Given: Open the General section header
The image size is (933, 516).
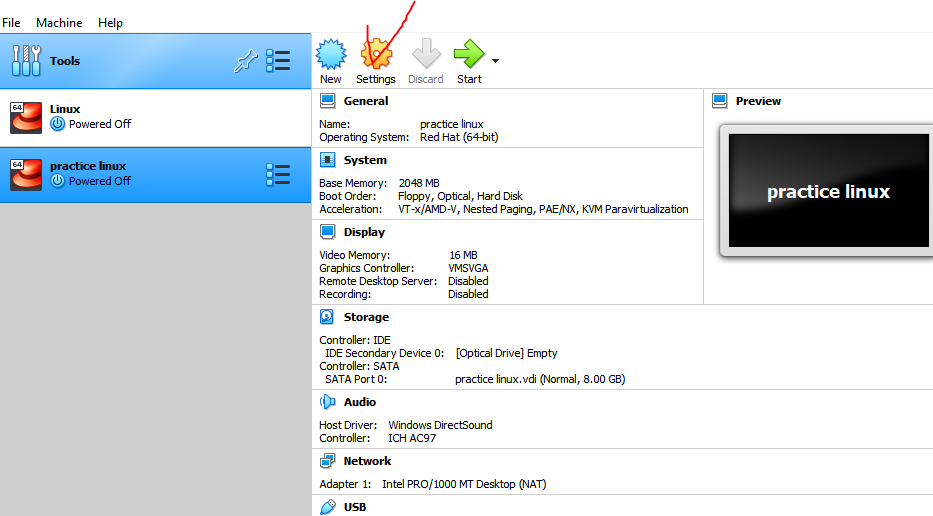Looking at the screenshot, I should coord(366,101).
